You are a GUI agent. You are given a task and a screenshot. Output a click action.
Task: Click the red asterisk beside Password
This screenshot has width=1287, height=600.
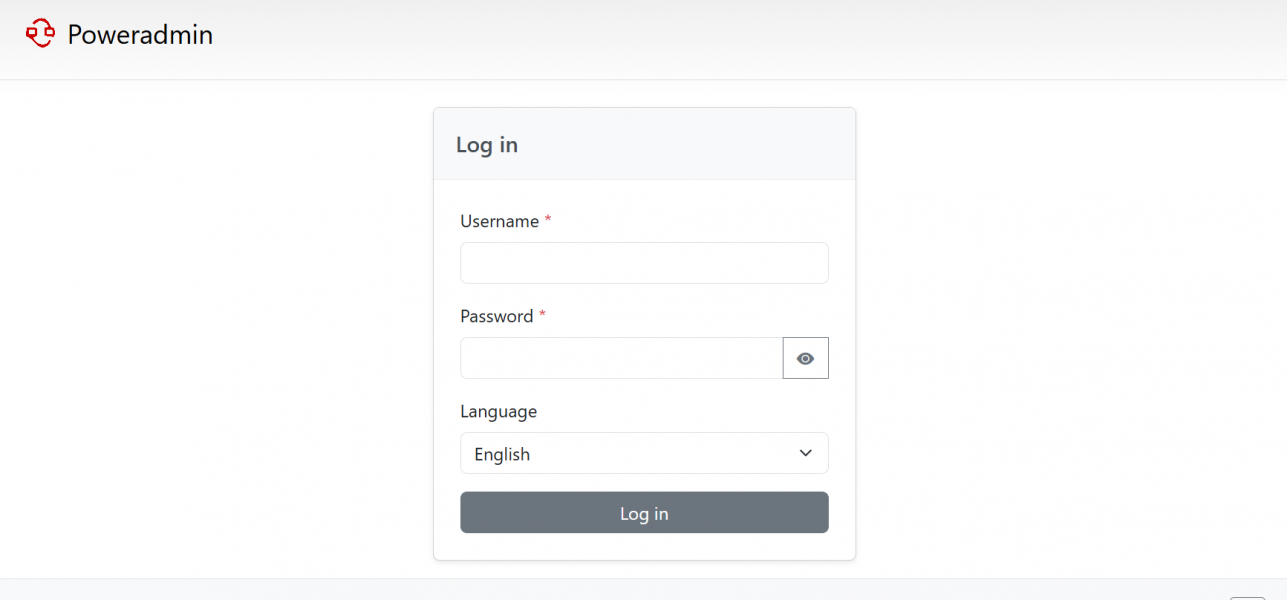point(542,316)
